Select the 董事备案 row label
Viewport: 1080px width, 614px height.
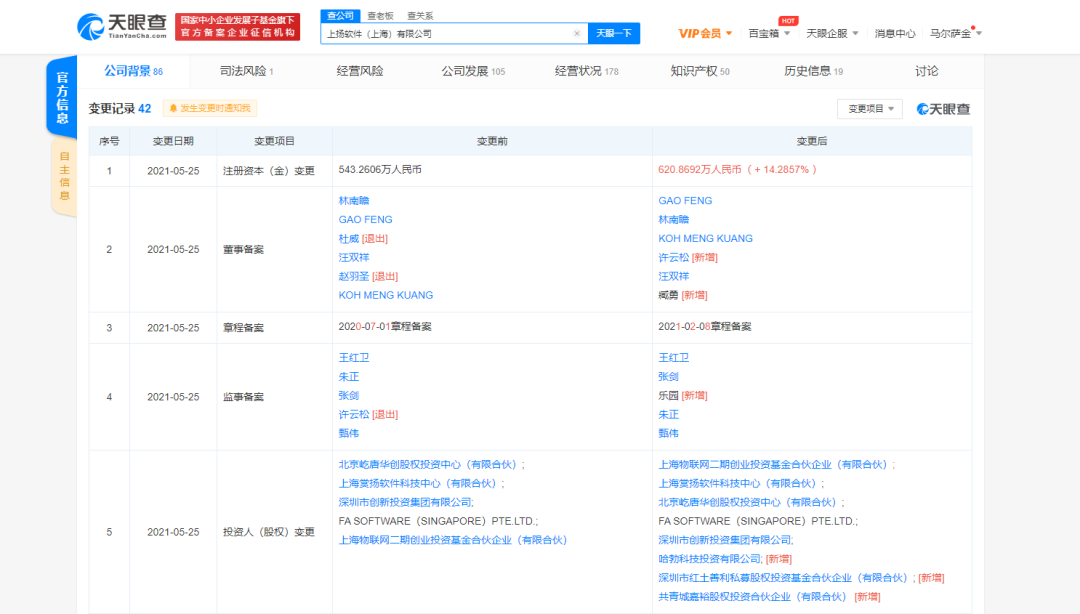coord(243,249)
